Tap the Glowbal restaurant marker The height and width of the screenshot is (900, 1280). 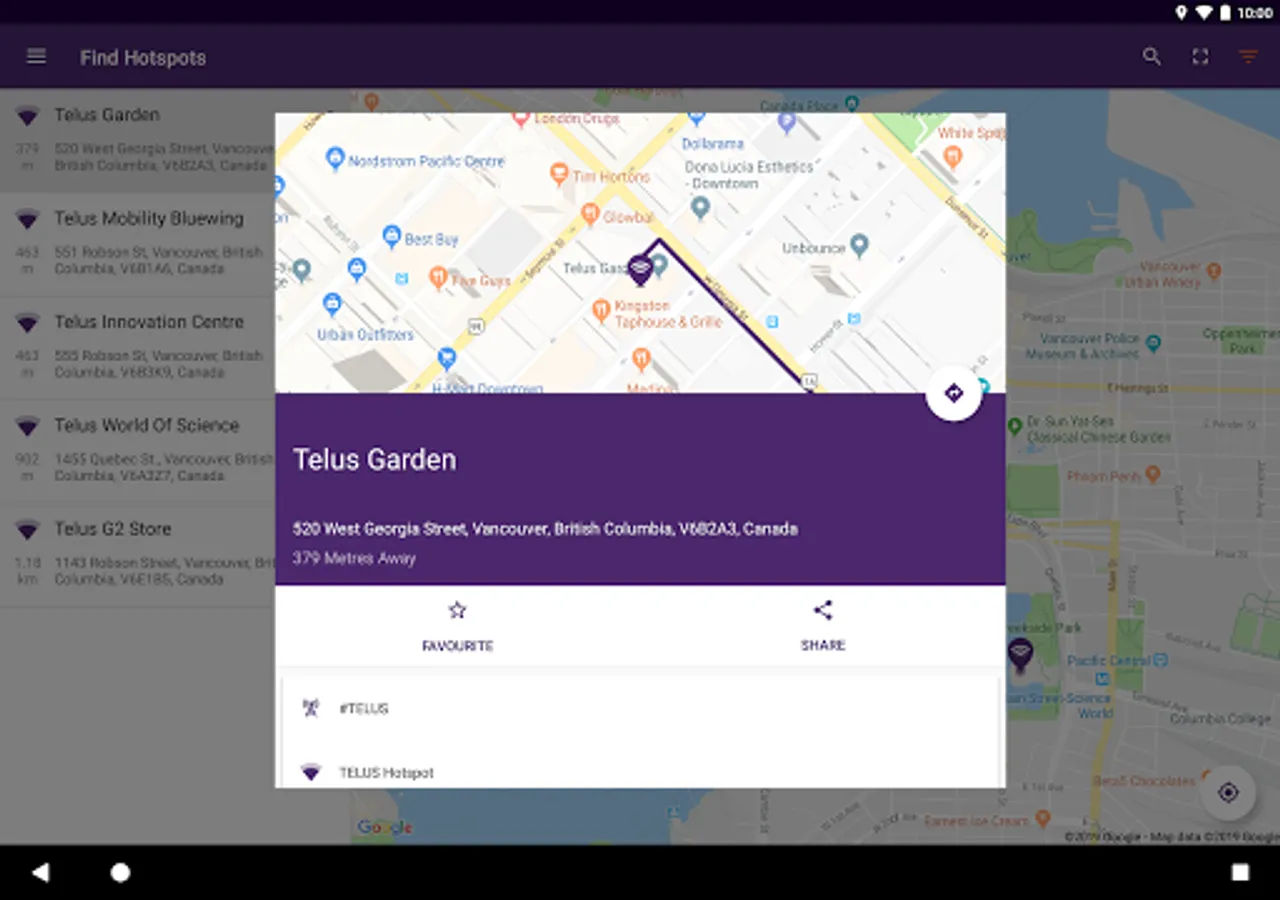(590, 215)
